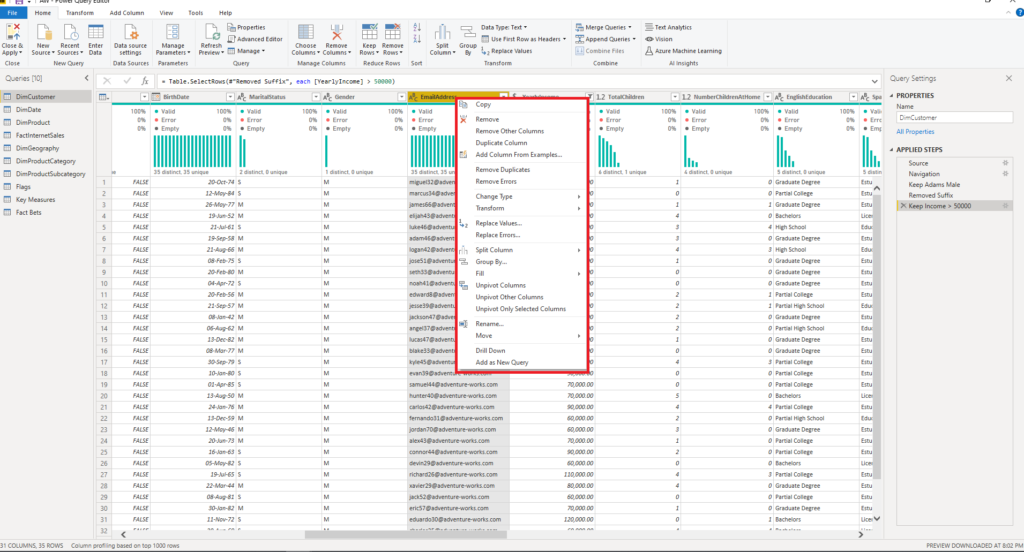Image resolution: width=1024 pixels, height=552 pixels.
Task: Select the Key Measures query
Action: coord(35,200)
